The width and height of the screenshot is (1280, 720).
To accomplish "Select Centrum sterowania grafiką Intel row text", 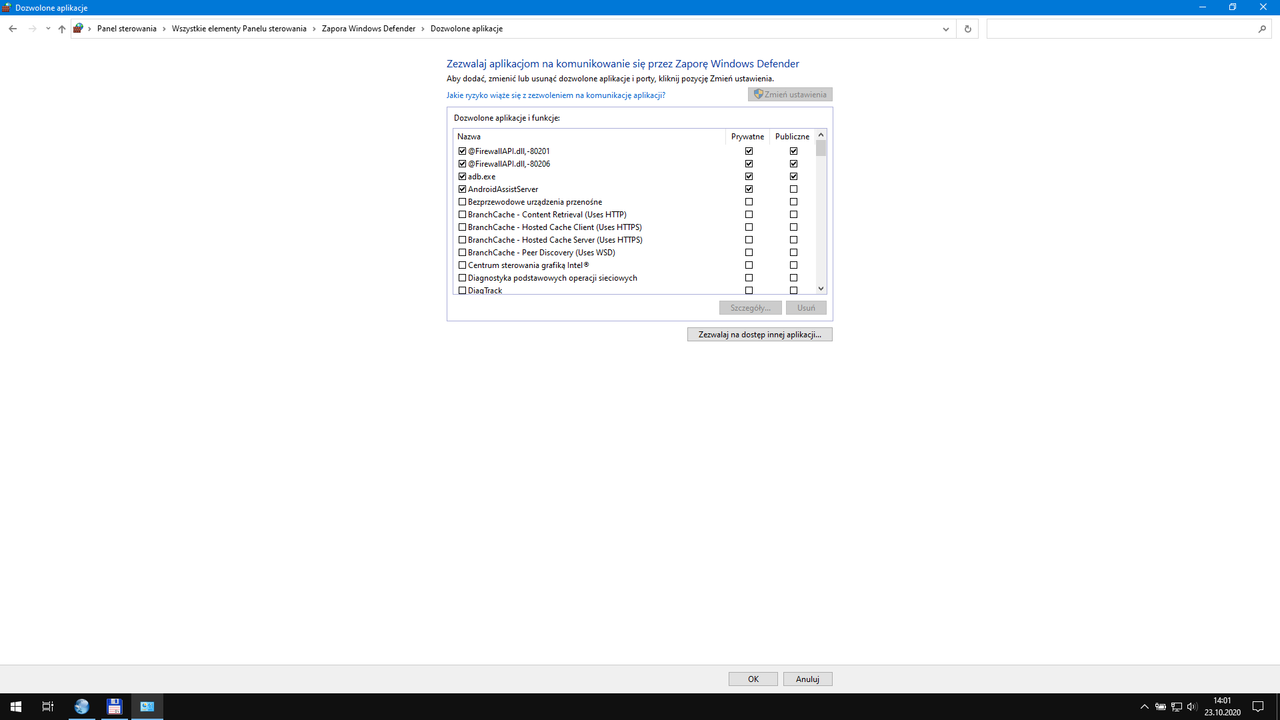I will [528, 265].
